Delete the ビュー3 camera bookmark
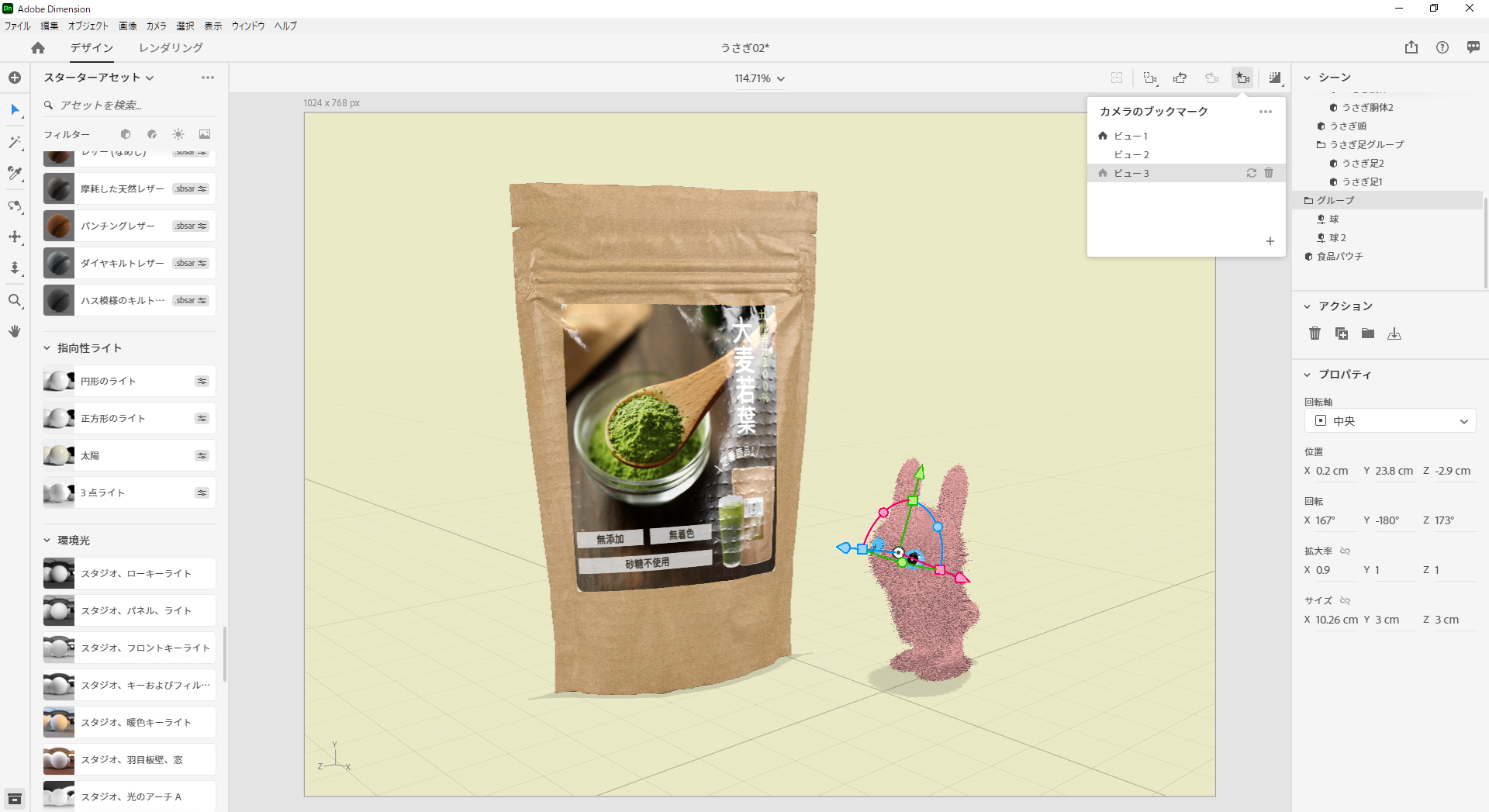The image size is (1489, 812). (x=1269, y=173)
